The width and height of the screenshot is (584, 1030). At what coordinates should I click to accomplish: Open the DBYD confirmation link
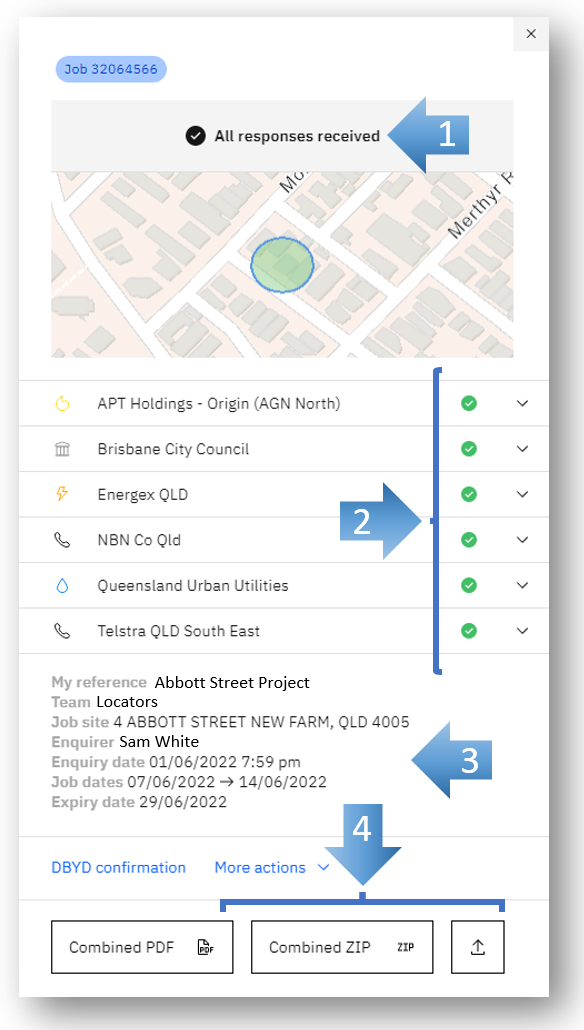click(x=118, y=867)
